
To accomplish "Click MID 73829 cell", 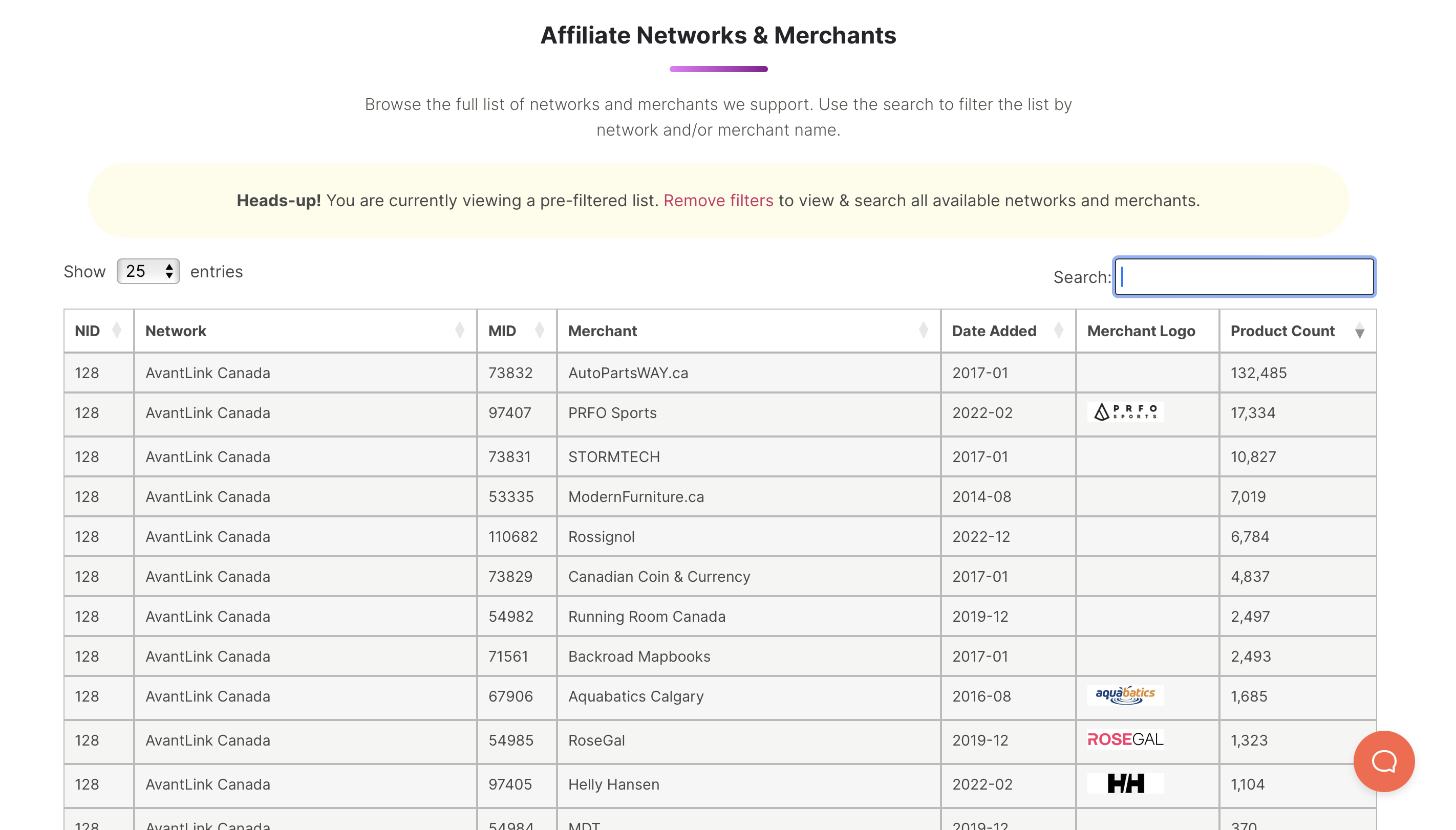I will (516, 576).
